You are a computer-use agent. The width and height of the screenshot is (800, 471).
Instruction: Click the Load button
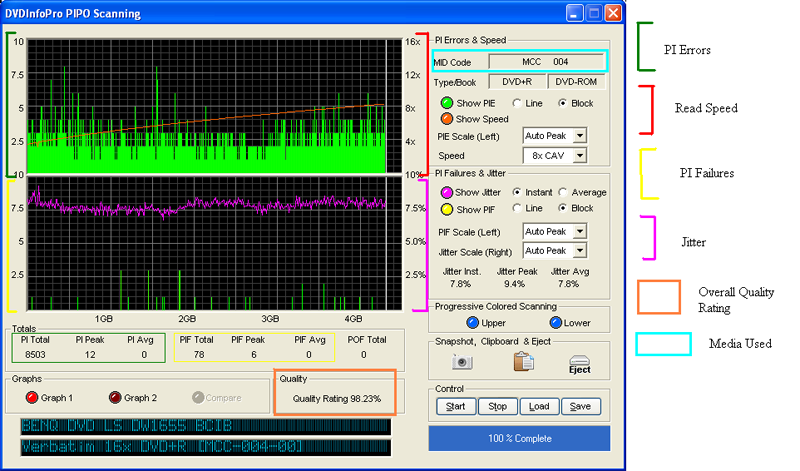click(x=539, y=406)
